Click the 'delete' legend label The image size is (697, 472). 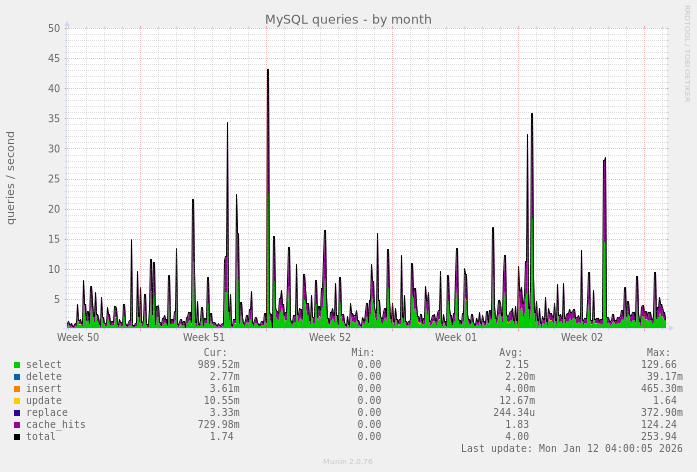(x=44, y=376)
